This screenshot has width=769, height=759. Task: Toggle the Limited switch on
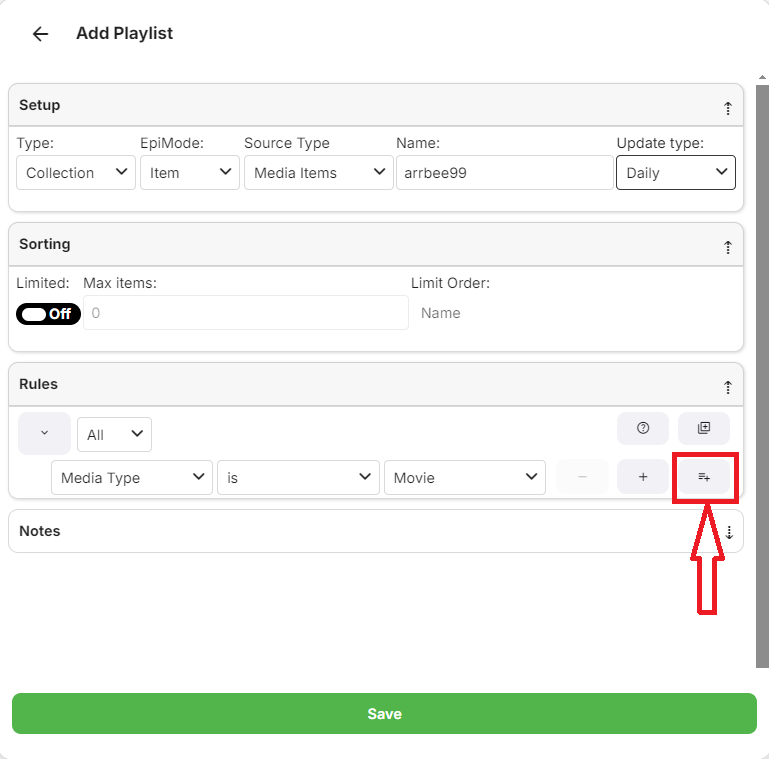(48, 314)
